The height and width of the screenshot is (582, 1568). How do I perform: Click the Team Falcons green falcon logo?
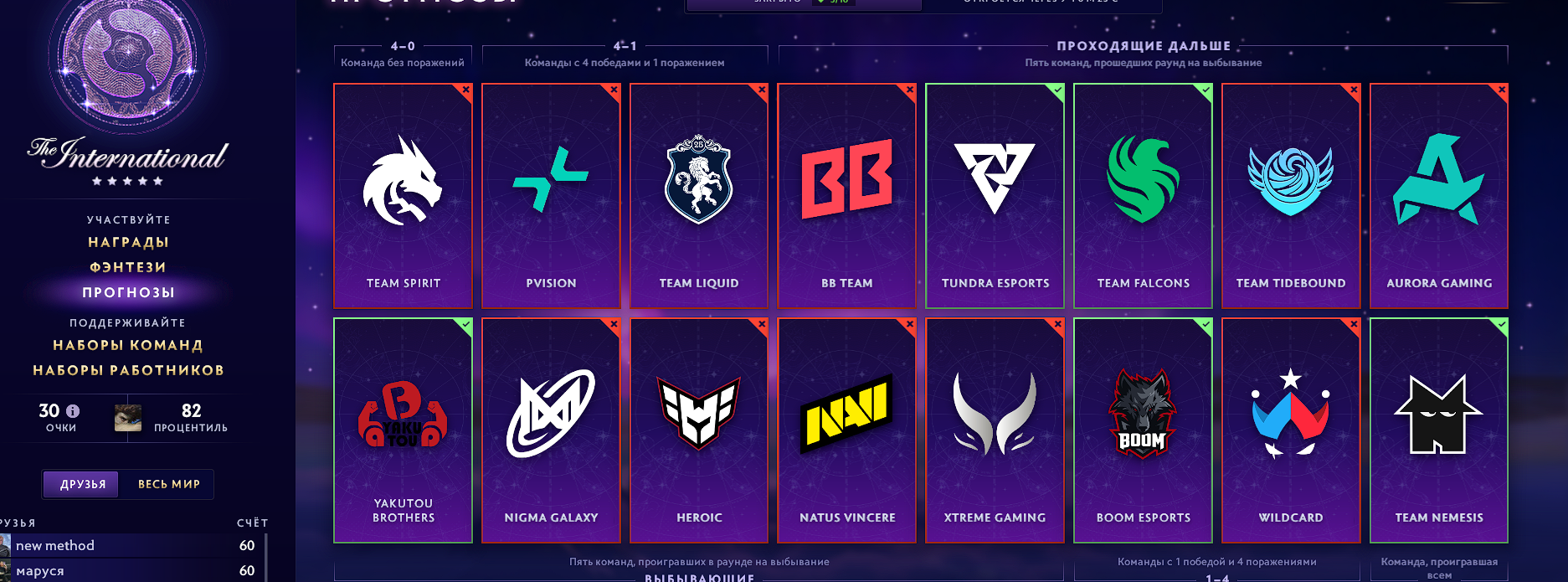[1143, 179]
